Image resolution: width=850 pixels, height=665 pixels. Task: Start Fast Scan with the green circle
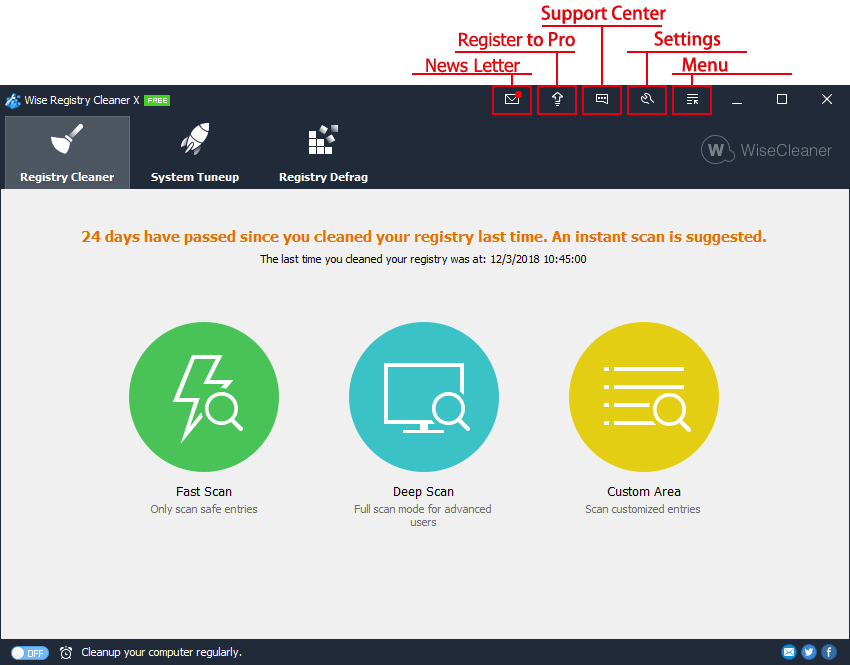(204, 397)
